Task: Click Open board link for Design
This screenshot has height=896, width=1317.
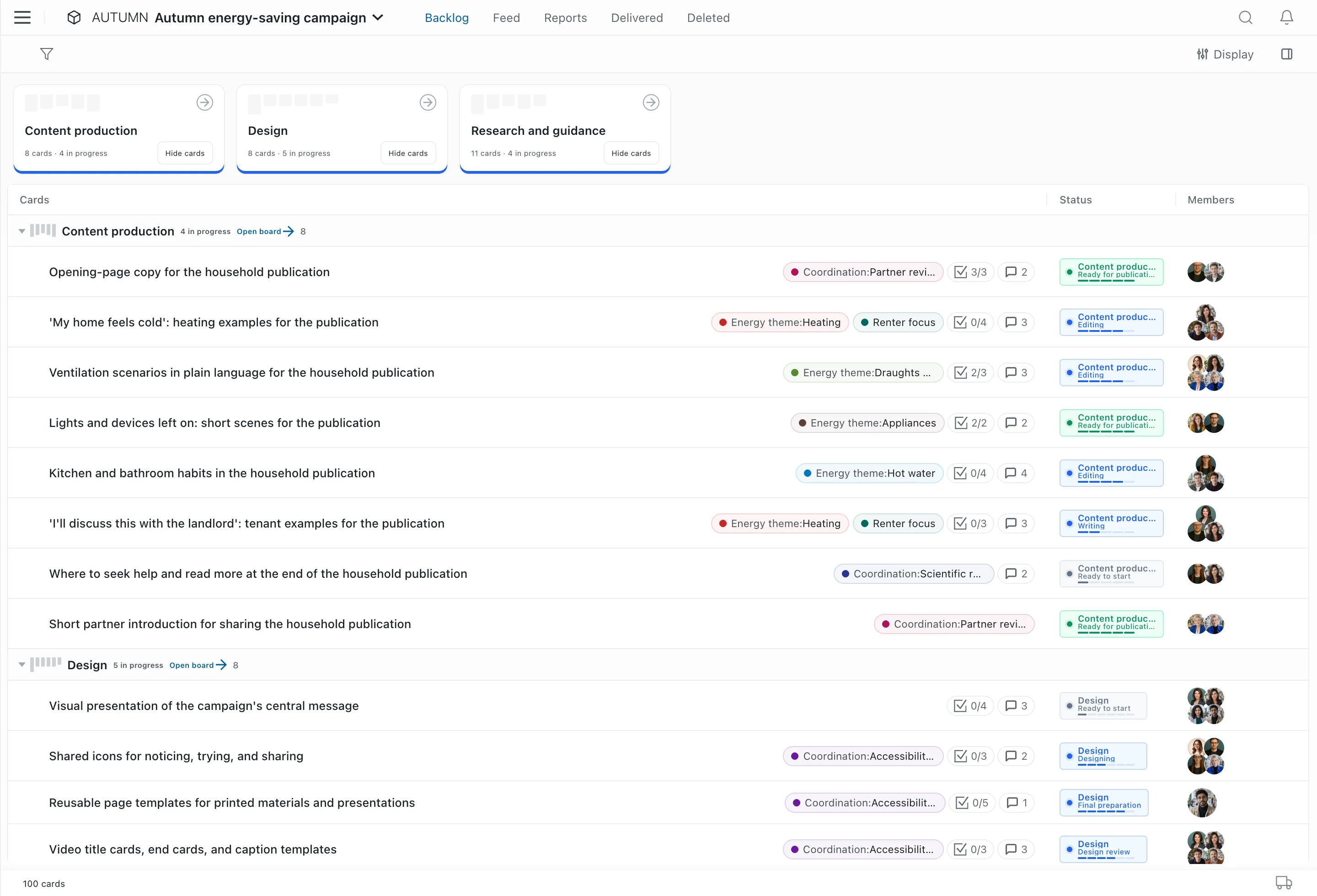Action: (x=198, y=665)
